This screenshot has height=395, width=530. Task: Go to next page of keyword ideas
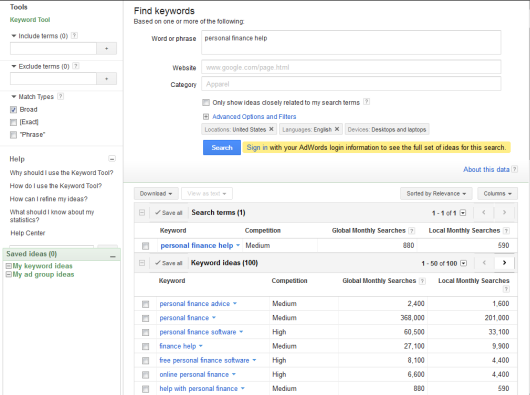[504, 263]
